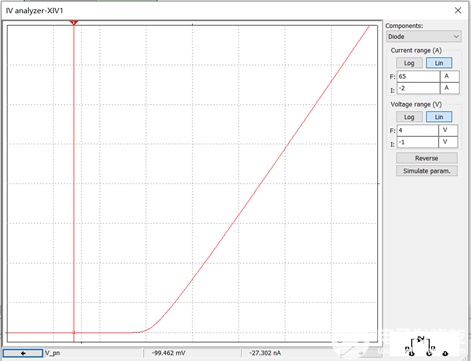471x361 pixels.
Task: Click the Simulate param. button
Action: [x=427, y=171]
